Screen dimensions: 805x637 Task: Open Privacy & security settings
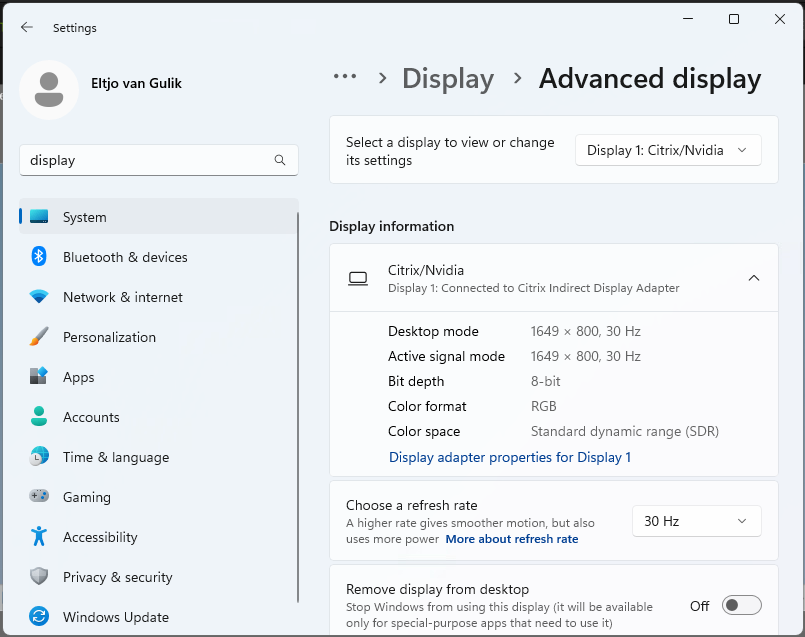click(117, 577)
